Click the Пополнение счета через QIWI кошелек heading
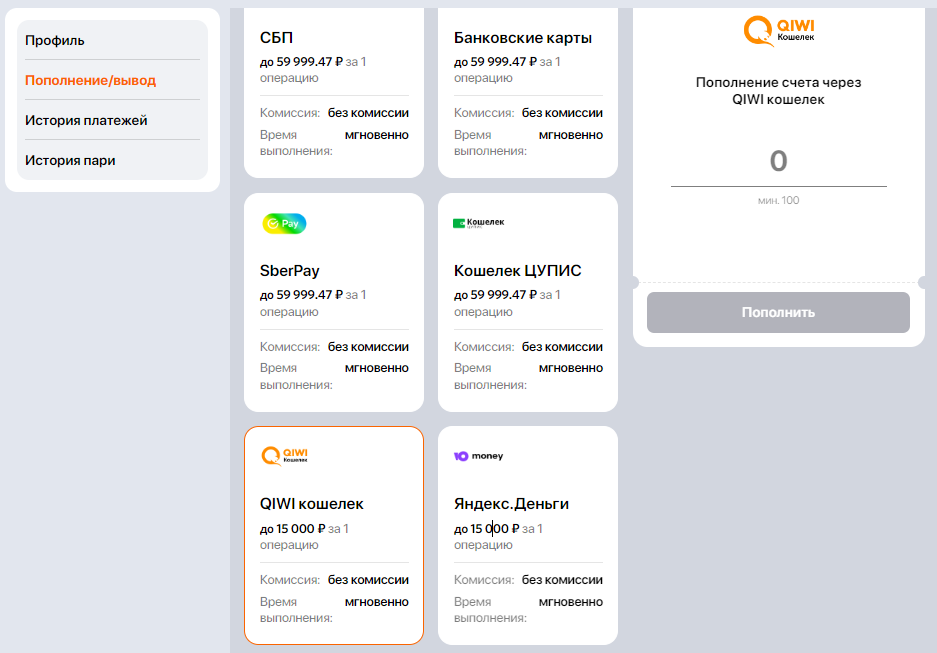This screenshot has height=653, width=937. pyautogui.click(x=779, y=91)
